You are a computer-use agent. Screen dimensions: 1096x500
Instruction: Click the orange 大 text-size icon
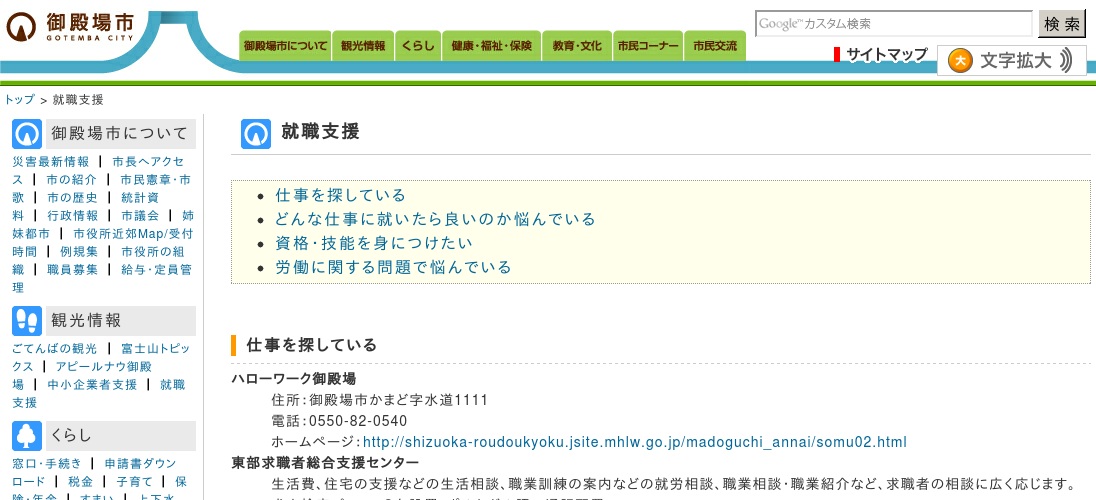[960, 61]
